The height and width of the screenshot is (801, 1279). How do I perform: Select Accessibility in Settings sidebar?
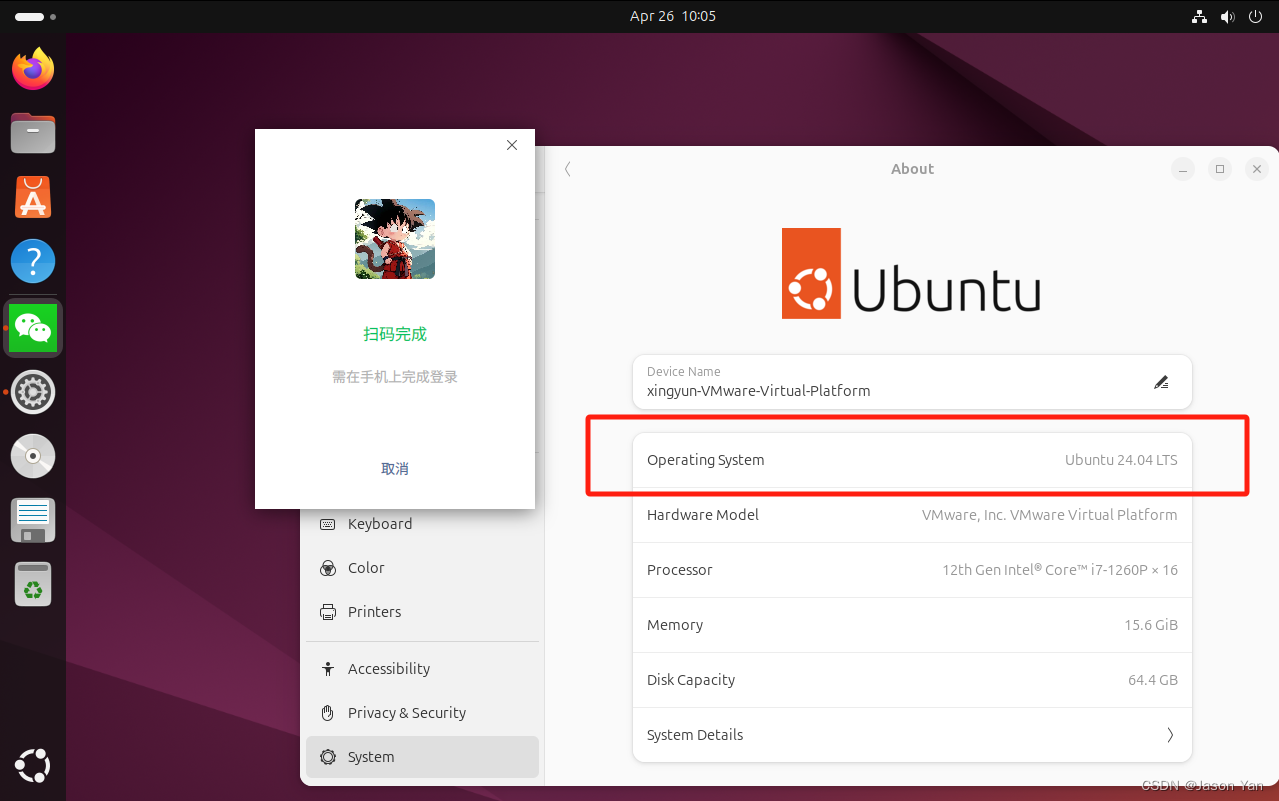coord(422,669)
